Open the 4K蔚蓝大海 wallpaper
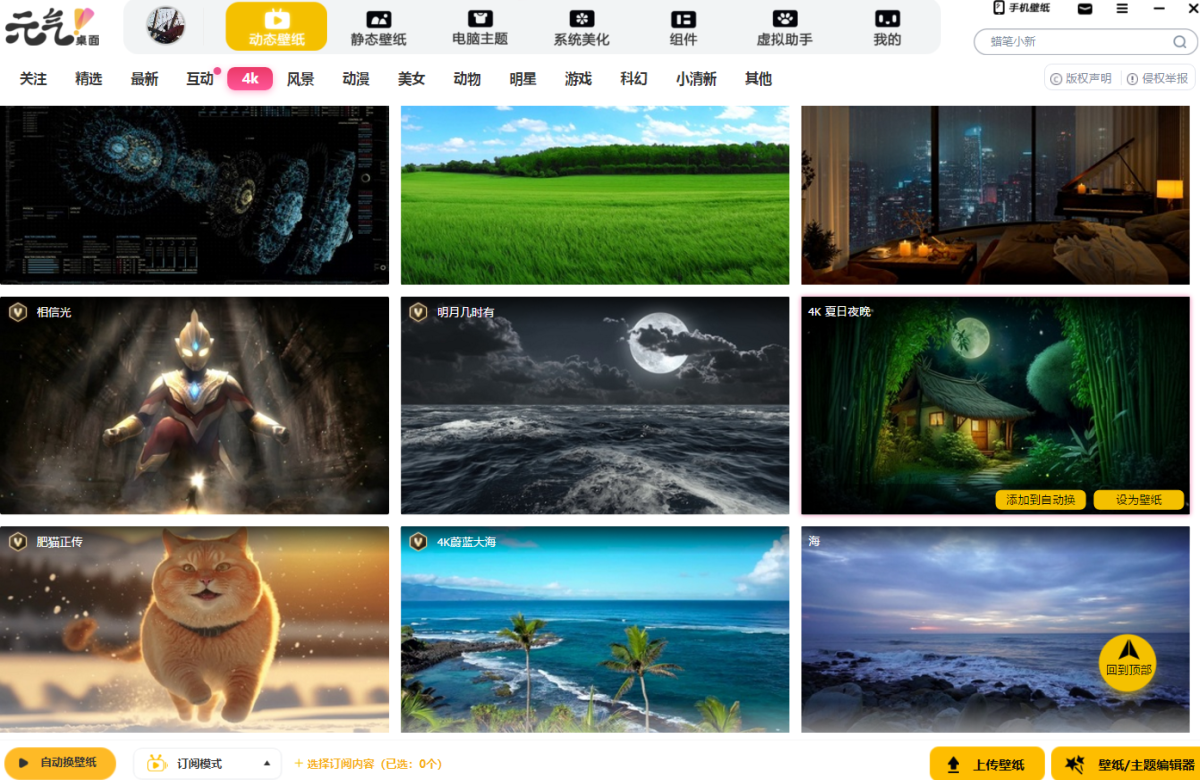 (x=595, y=630)
